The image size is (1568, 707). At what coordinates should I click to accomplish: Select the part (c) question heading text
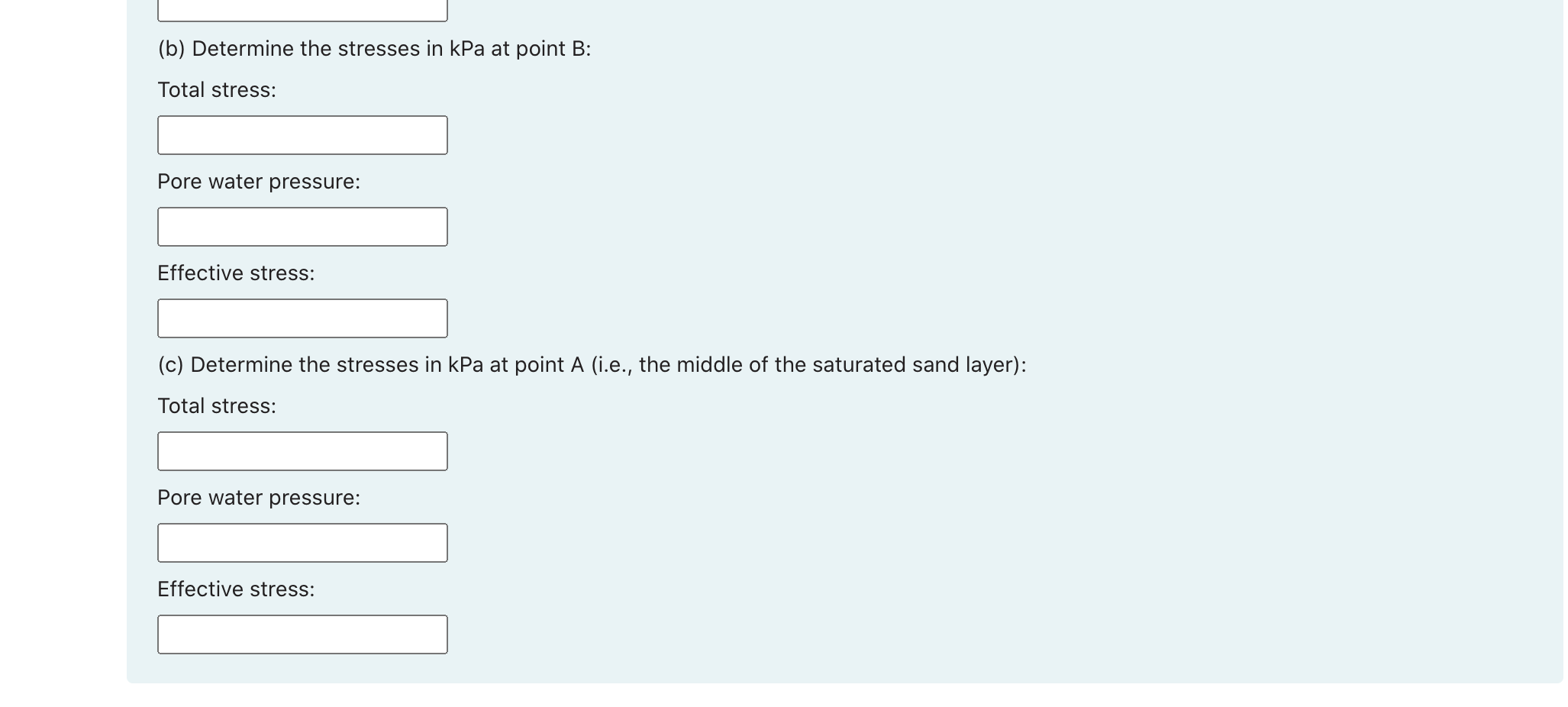592,364
